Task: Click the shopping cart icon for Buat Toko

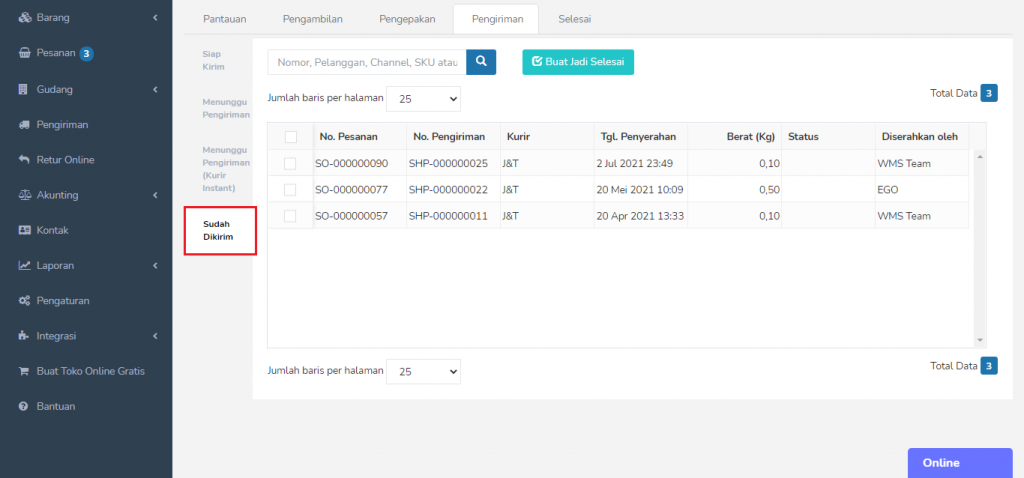Action: (24, 371)
